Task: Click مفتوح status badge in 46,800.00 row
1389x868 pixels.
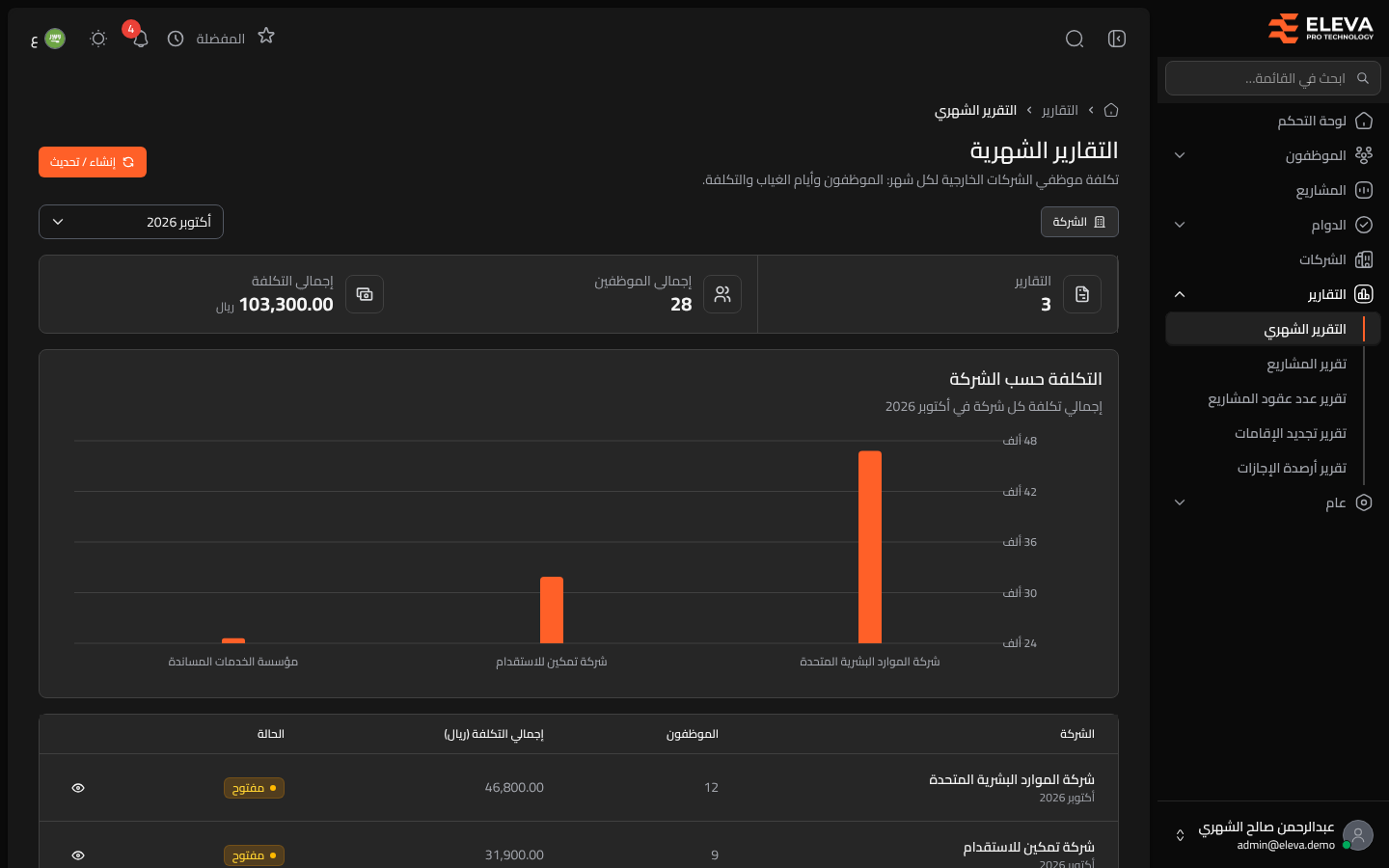Action: pos(254,788)
